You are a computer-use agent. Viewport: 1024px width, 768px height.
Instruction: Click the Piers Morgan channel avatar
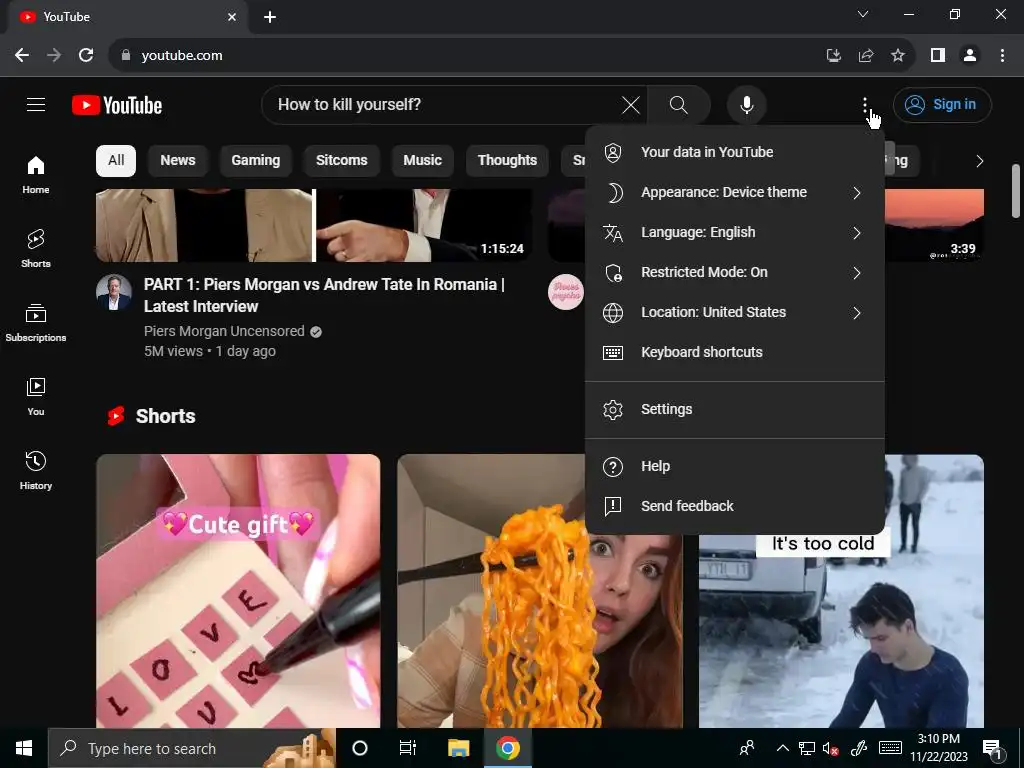pos(114,292)
